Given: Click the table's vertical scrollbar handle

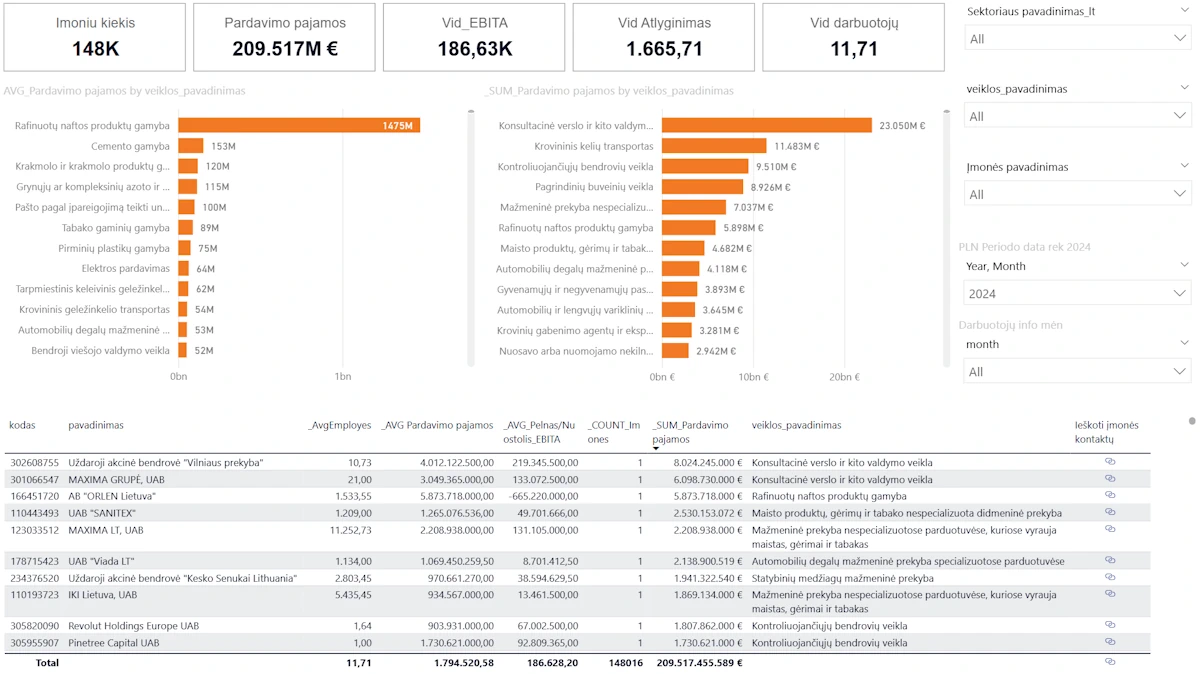Looking at the screenshot, I should [x=1192, y=421].
